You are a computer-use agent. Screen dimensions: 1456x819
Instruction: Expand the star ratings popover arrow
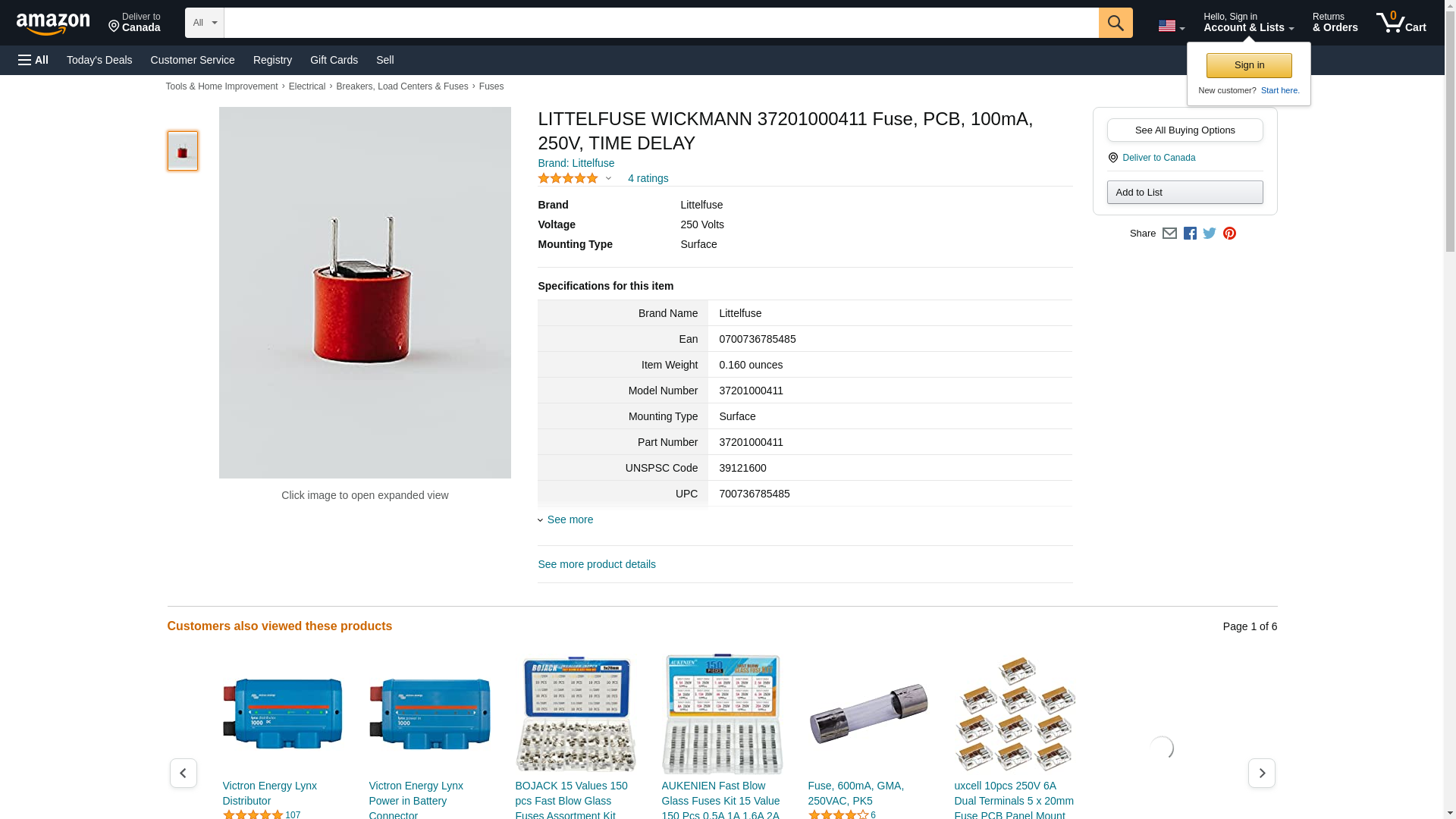(608, 179)
